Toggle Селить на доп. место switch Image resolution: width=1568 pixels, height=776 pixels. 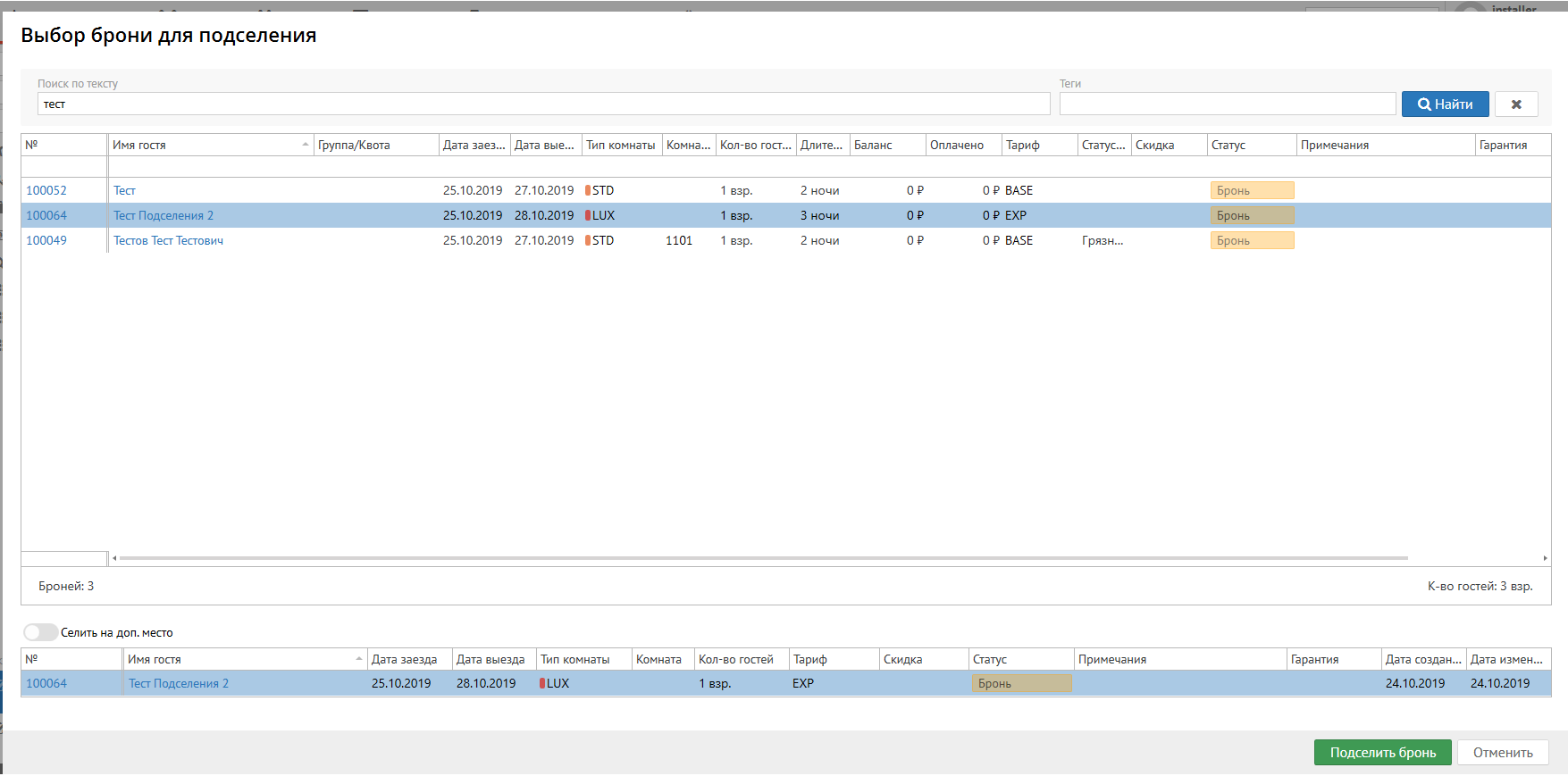pos(40,632)
